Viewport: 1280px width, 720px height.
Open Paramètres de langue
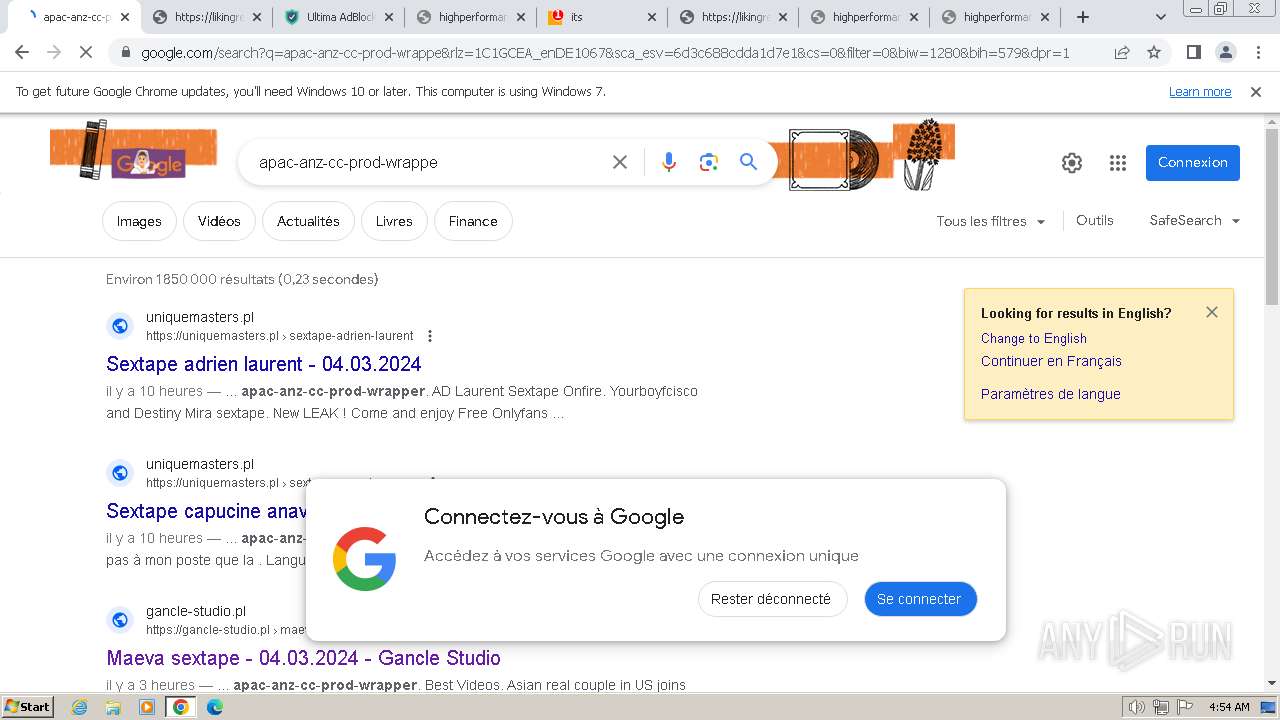coord(1050,394)
